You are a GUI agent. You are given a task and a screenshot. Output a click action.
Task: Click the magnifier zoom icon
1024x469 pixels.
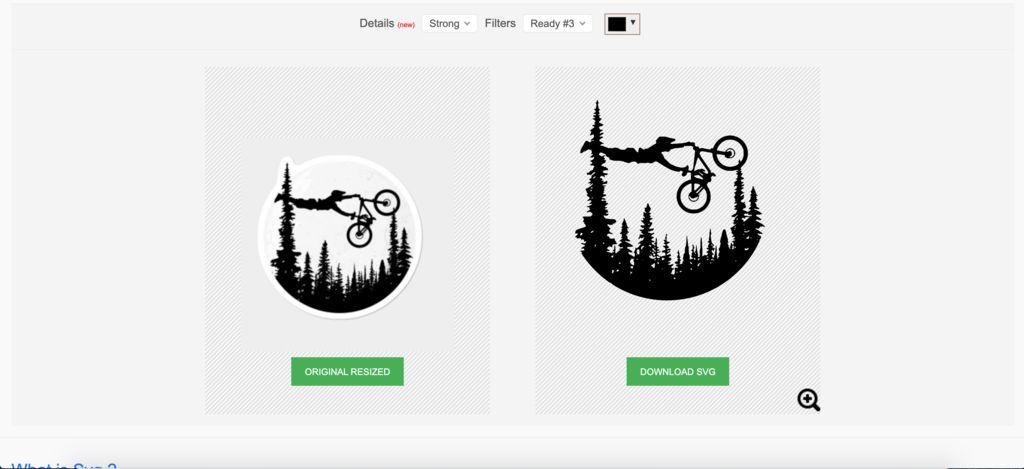pos(808,400)
